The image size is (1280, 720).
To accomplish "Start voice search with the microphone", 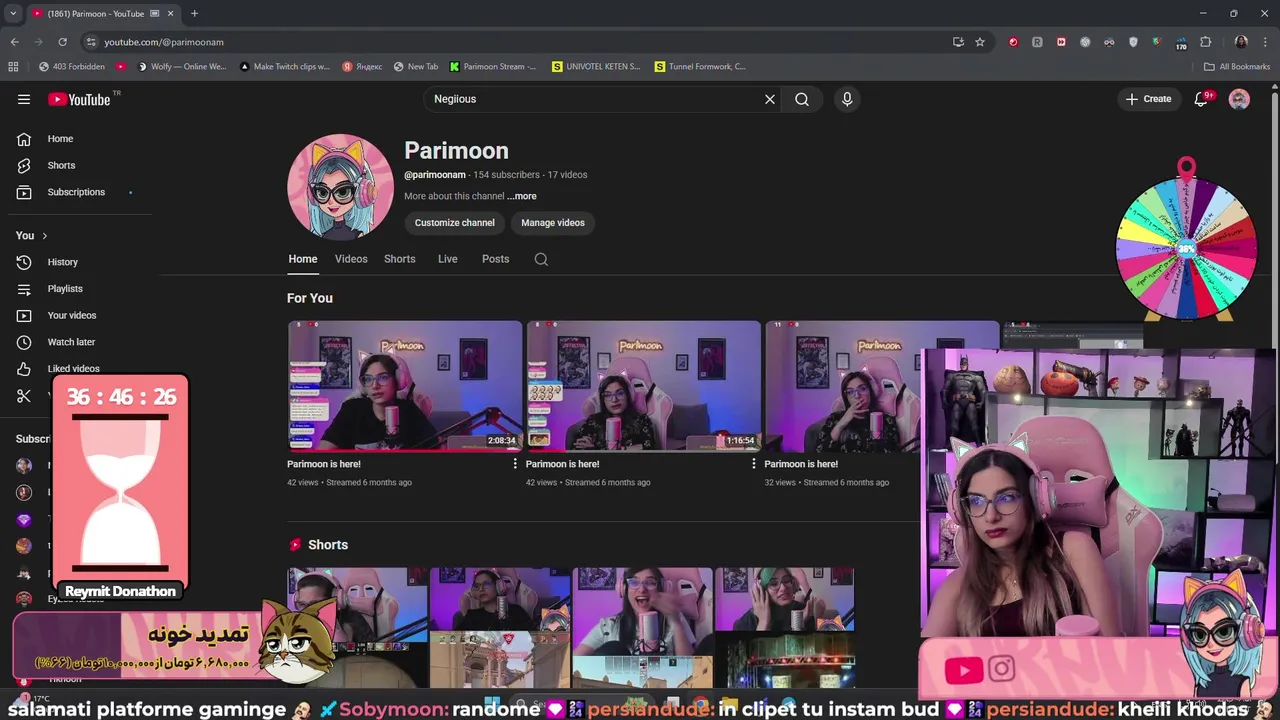I will pos(847,99).
